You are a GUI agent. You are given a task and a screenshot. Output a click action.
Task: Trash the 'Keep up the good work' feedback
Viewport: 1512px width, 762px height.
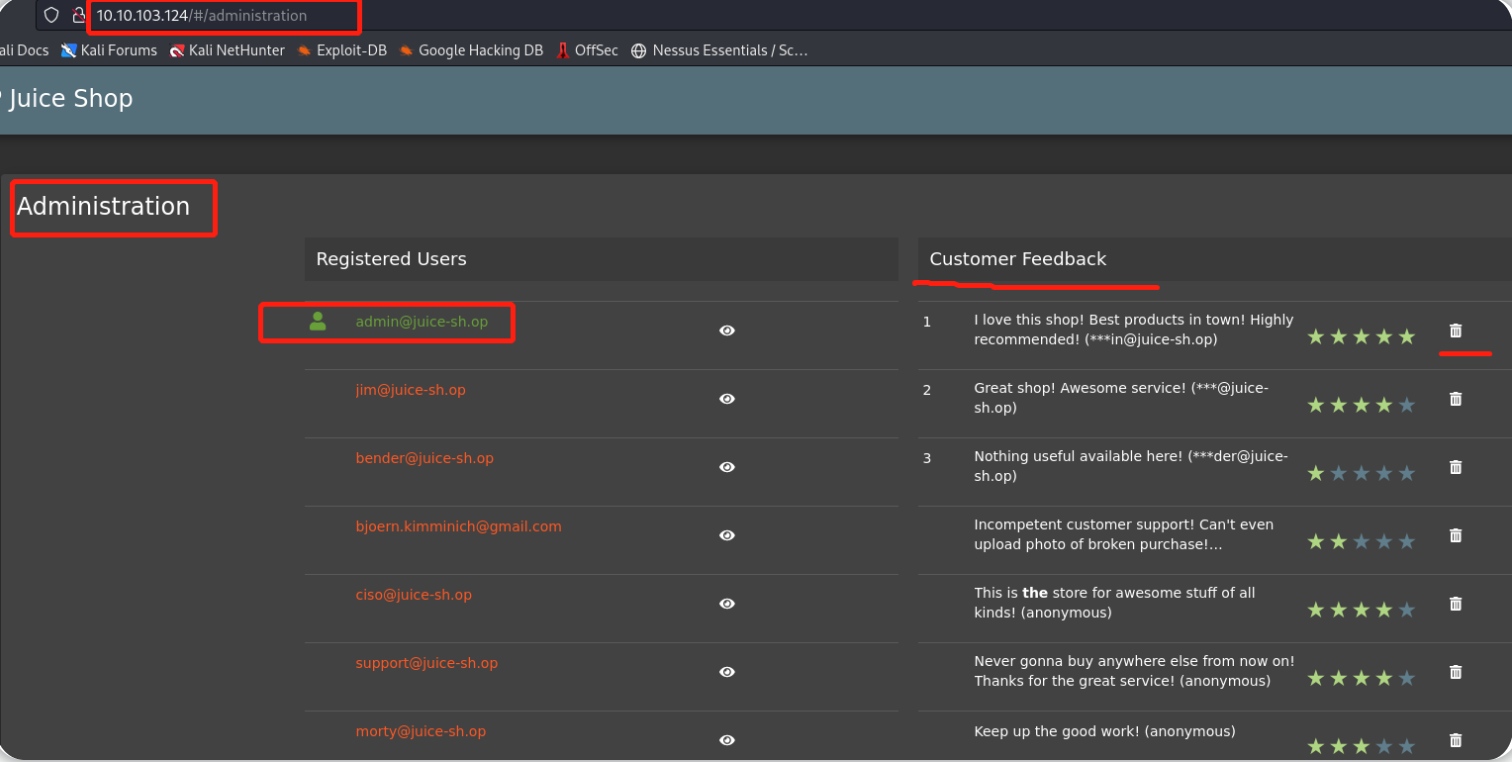(x=1456, y=740)
